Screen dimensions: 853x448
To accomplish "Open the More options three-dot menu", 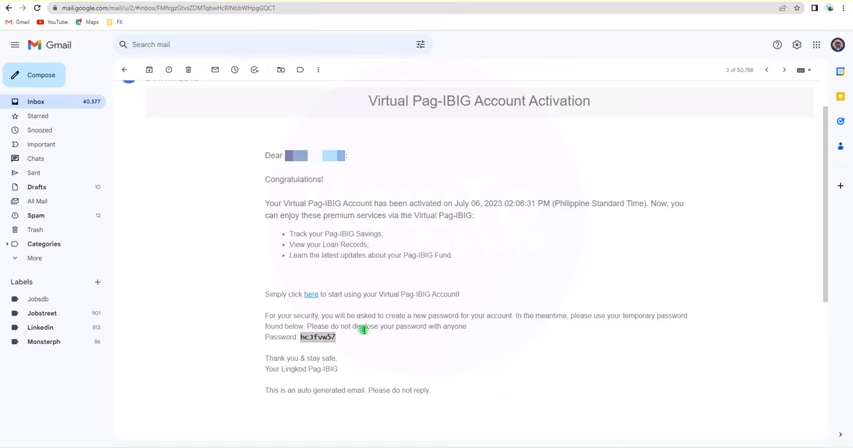I will [318, 70].
